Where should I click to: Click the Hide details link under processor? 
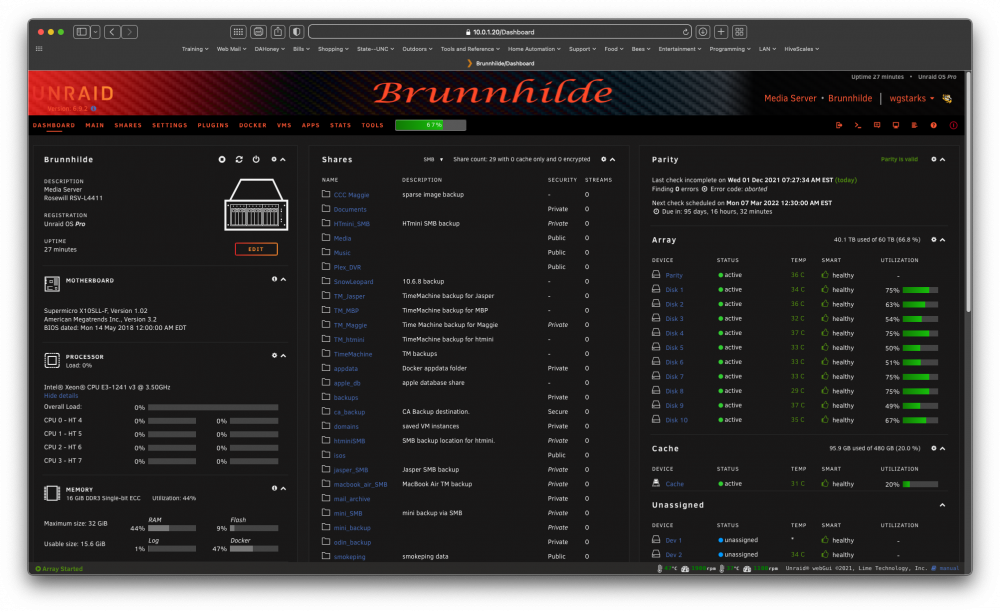pos(61,396)
